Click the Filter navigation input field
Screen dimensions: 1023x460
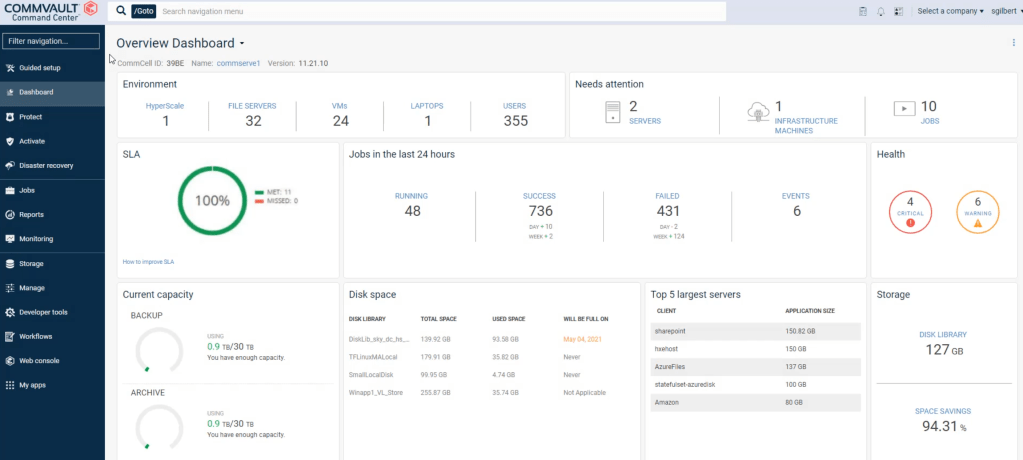coord(52,41)
